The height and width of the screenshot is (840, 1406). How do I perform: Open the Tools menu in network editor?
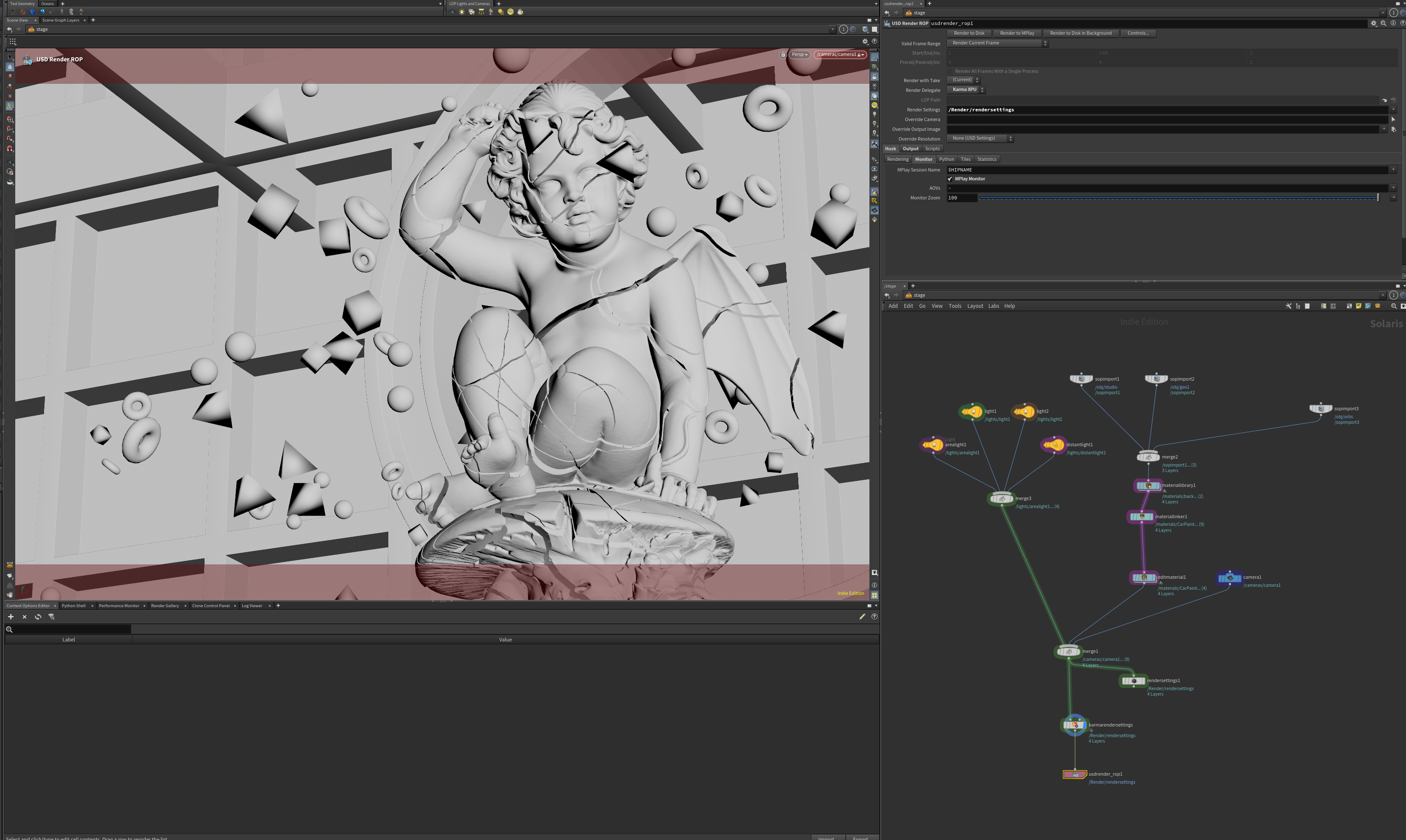955,306
